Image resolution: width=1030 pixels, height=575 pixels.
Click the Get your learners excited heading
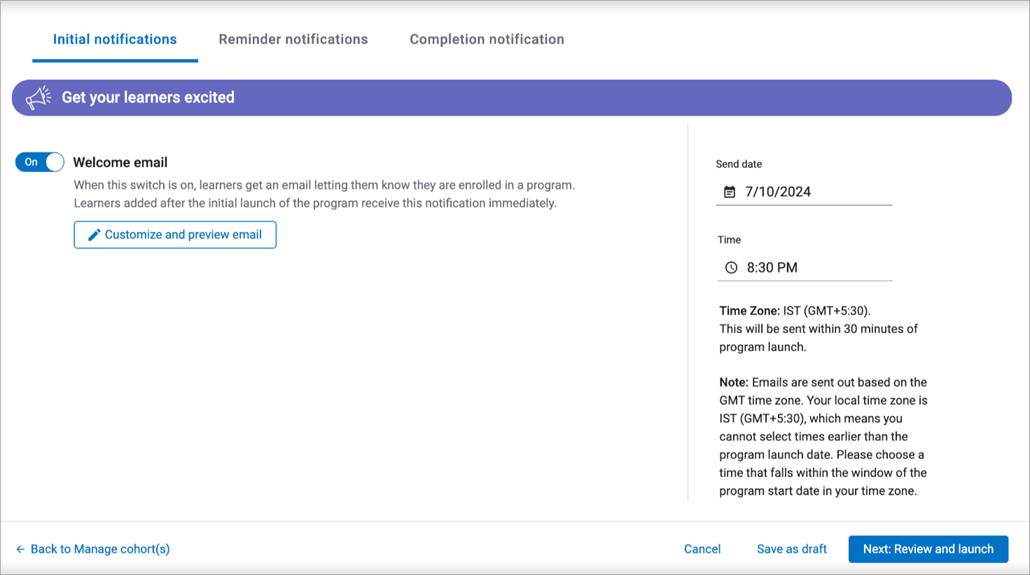pyautogui.click(x=148, y=98)
